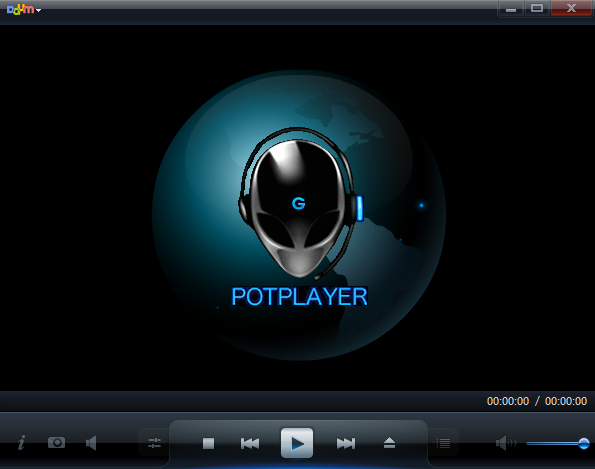Click the total duration 00:00:00 display

pyautogui.click(x=566, y=401)
